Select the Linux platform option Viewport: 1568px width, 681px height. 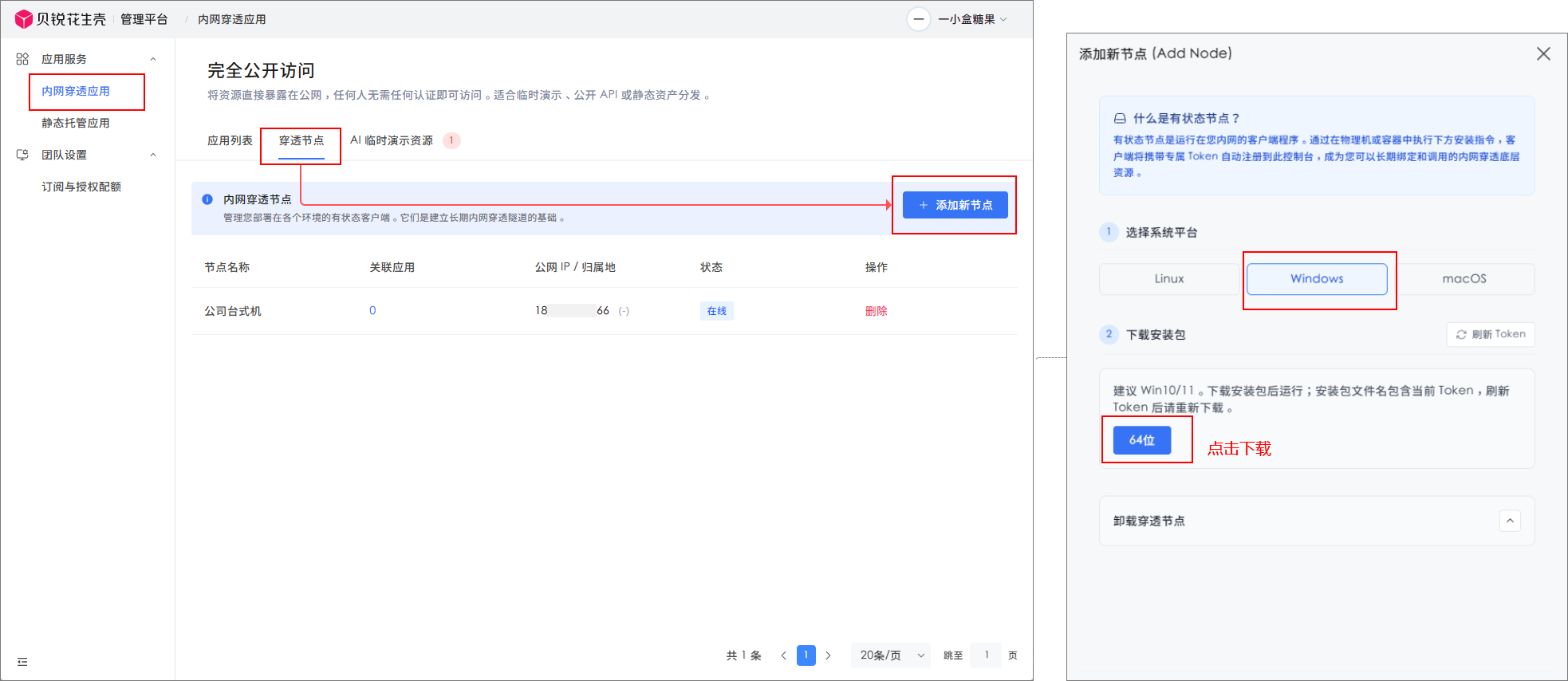click(1169, 279)
